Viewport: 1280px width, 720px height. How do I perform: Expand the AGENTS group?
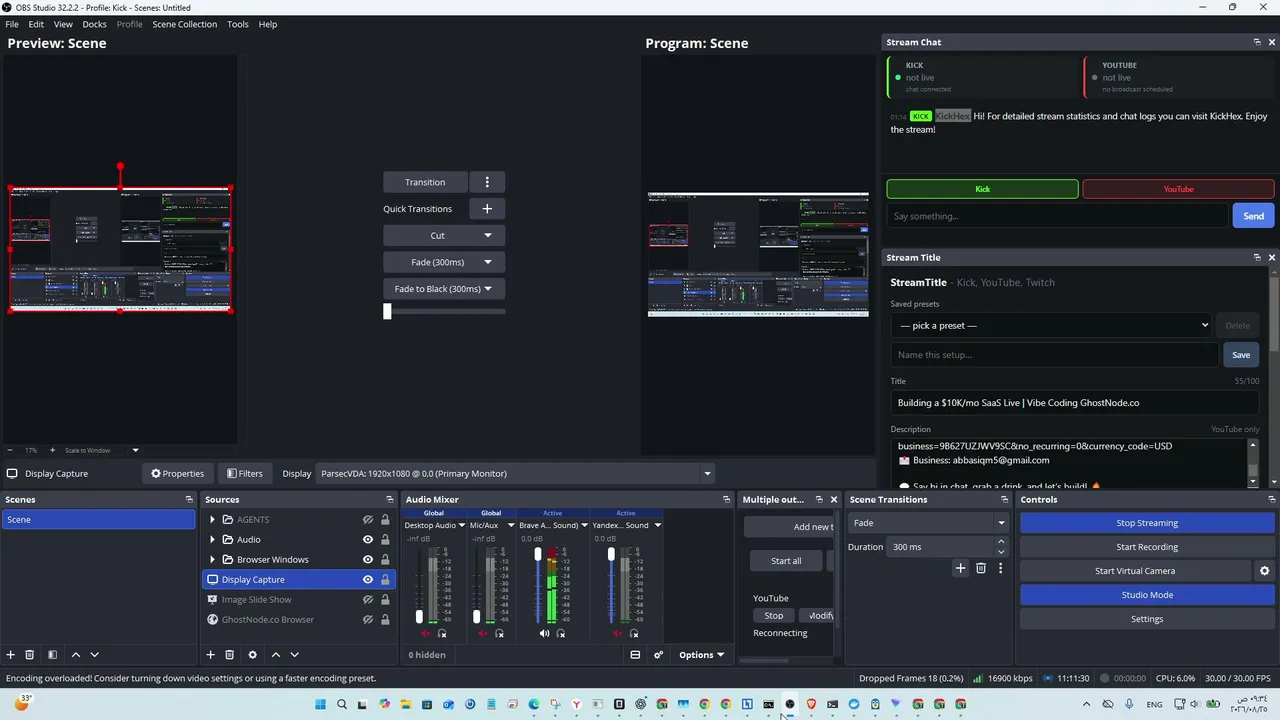[212, 520]
